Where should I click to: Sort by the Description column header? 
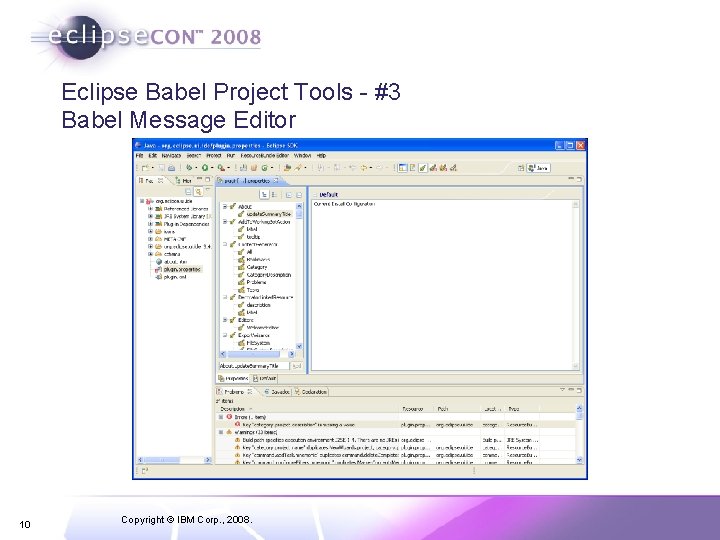(307, 409)
